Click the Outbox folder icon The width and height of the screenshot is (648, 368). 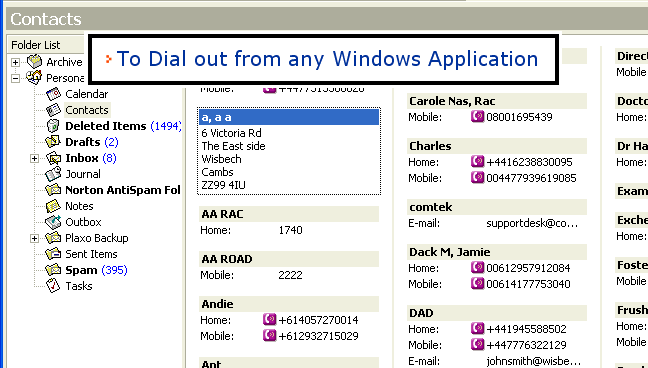tap(53, 222)
